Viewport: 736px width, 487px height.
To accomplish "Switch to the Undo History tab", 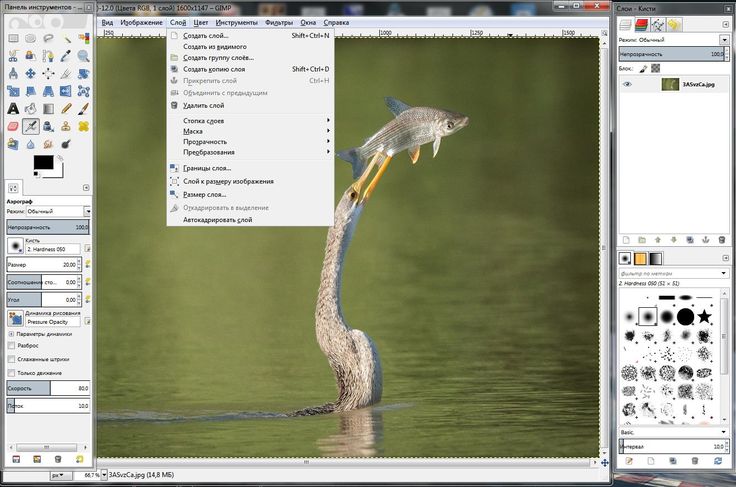I will [x=675, y=24].
